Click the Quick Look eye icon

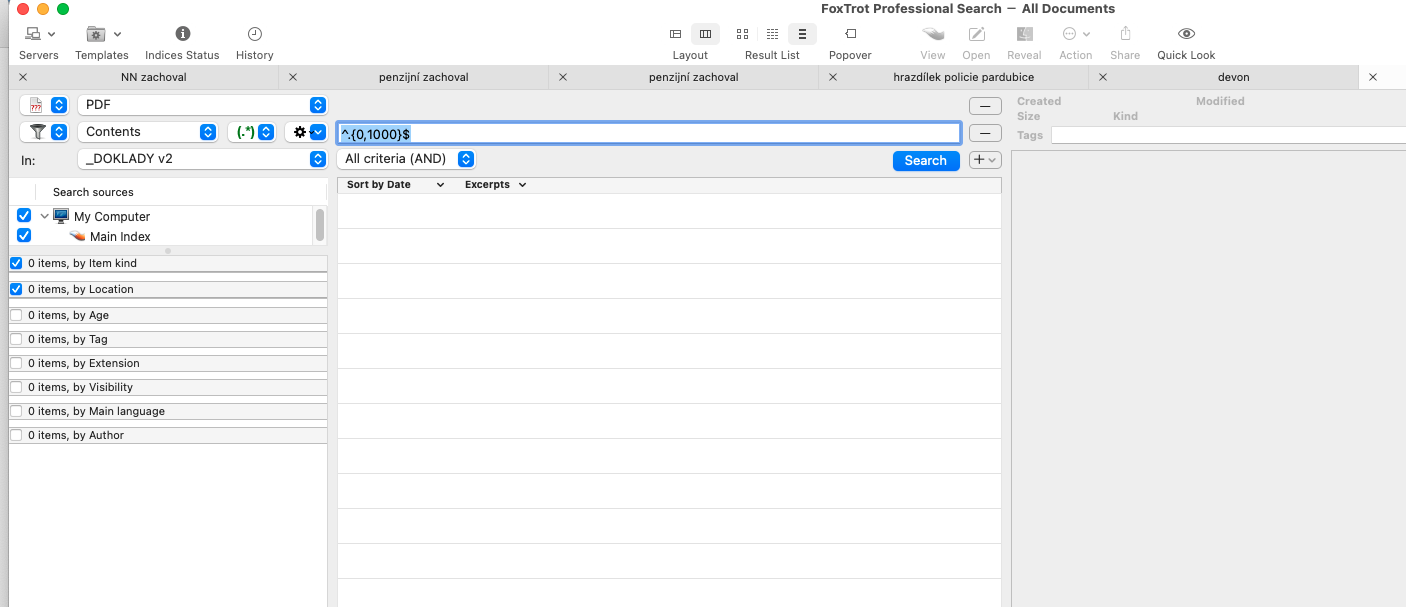click(1186, 34)
